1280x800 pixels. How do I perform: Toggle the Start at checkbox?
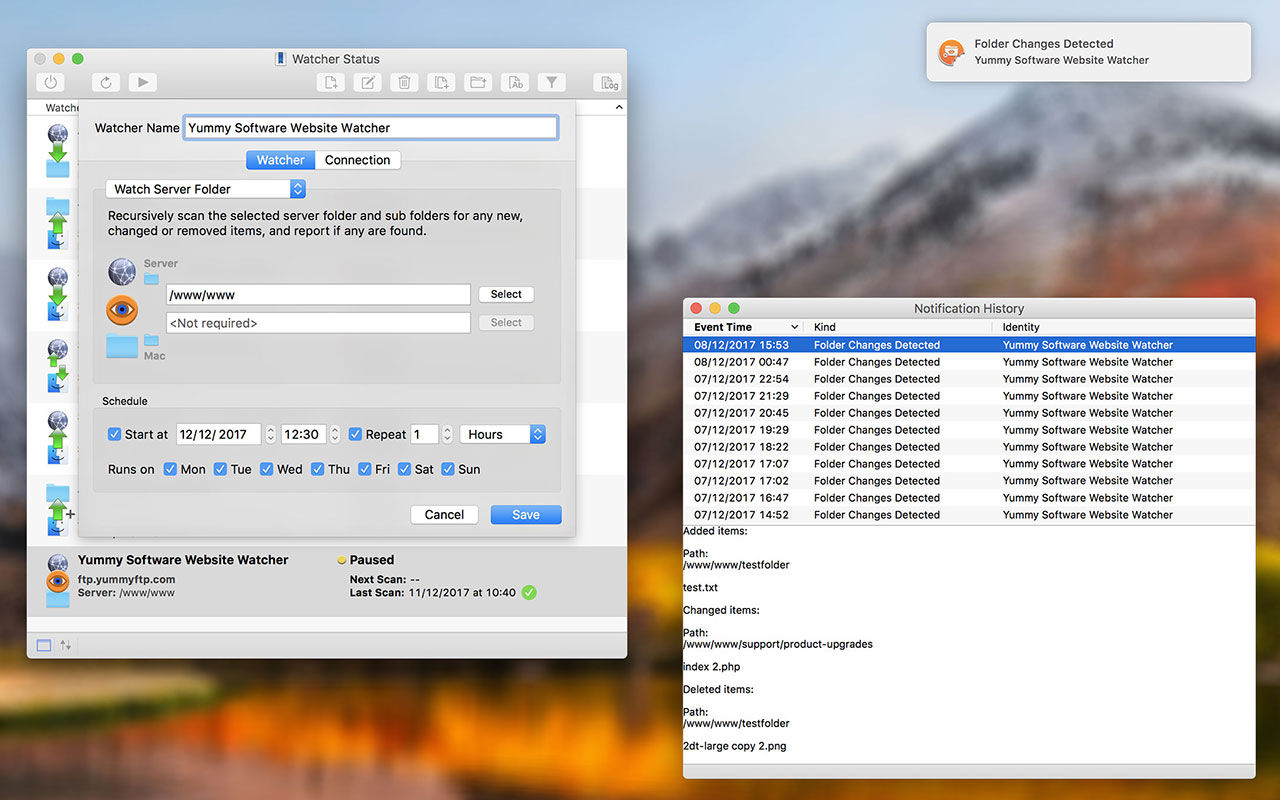coord(114,434)
